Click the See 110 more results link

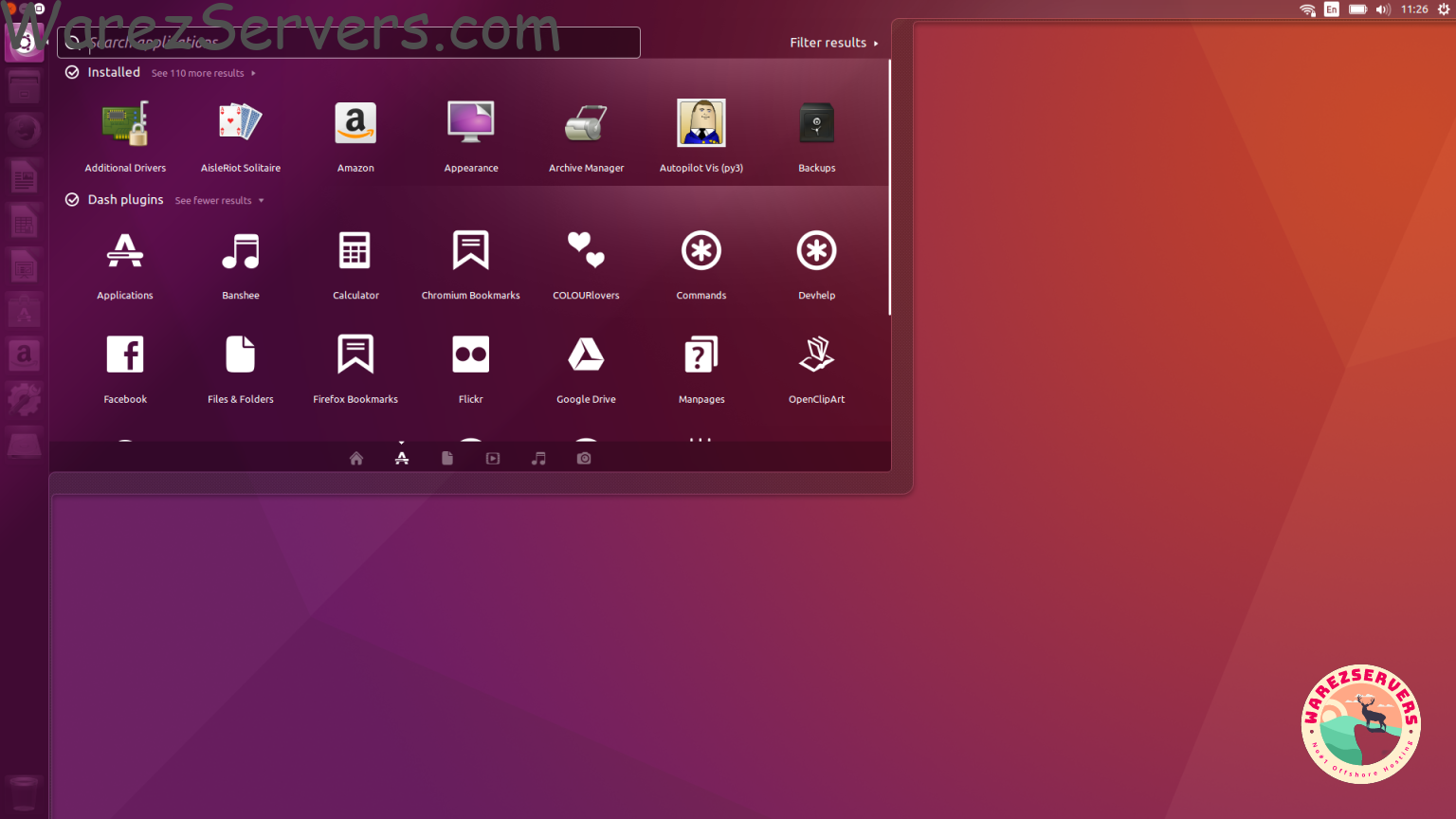(199, 73)
